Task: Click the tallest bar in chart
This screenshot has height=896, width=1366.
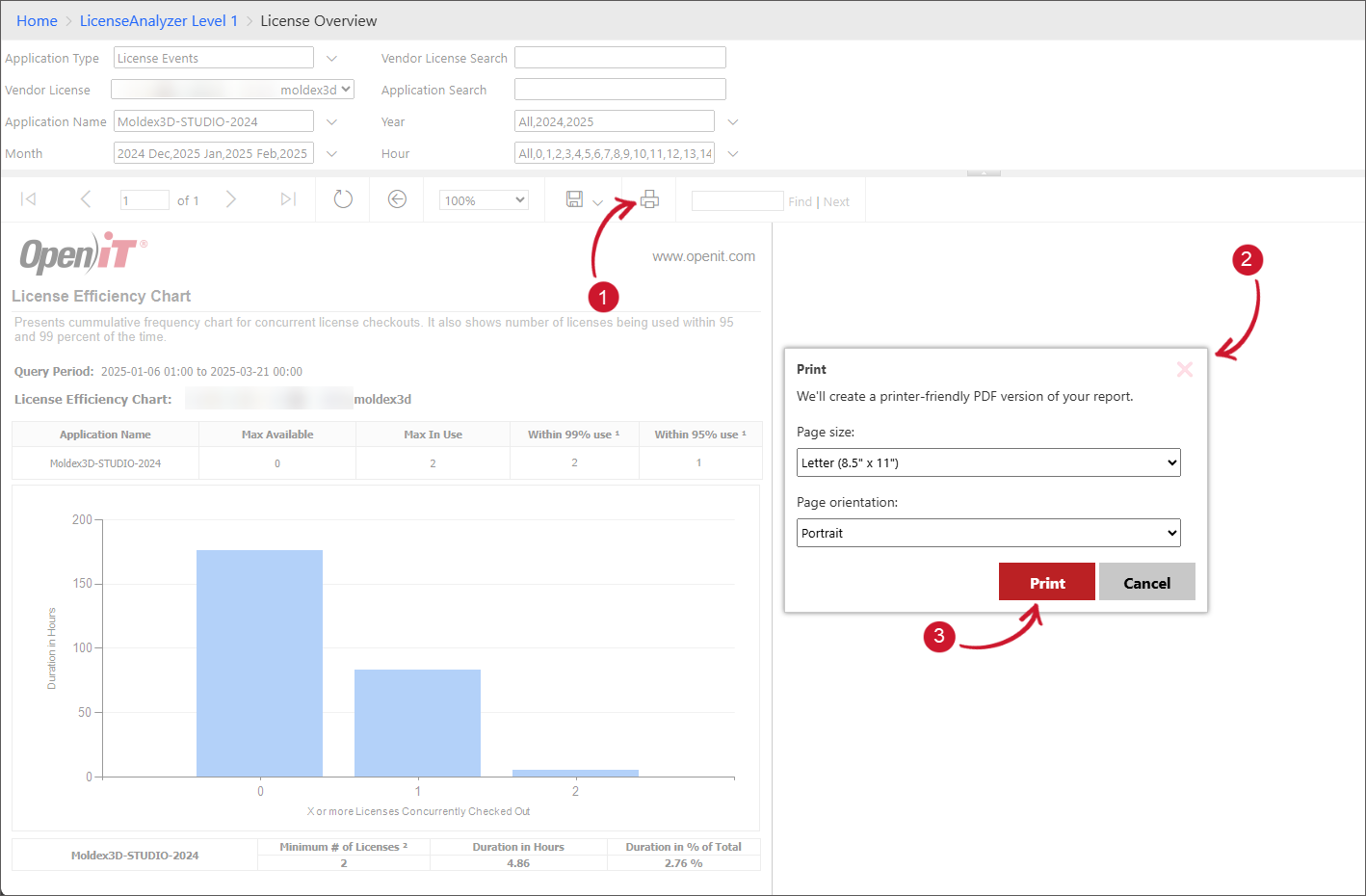Action: pyautogui.click(x=259, y=663)
